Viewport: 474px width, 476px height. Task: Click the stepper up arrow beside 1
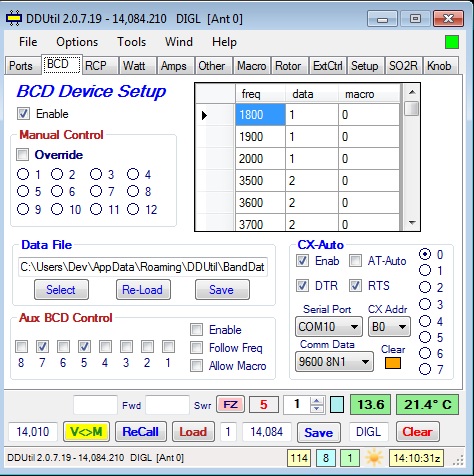317,401
